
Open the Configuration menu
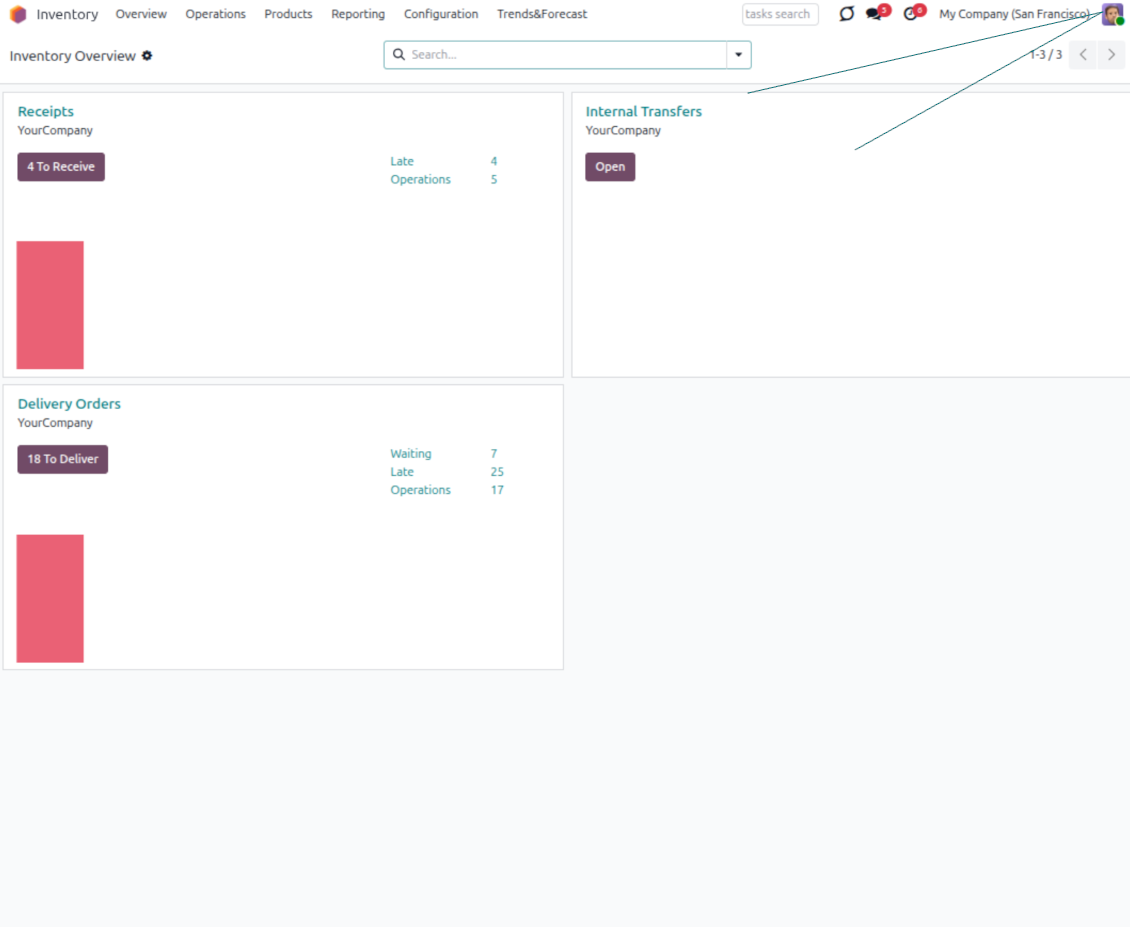[x=441, y=14]
